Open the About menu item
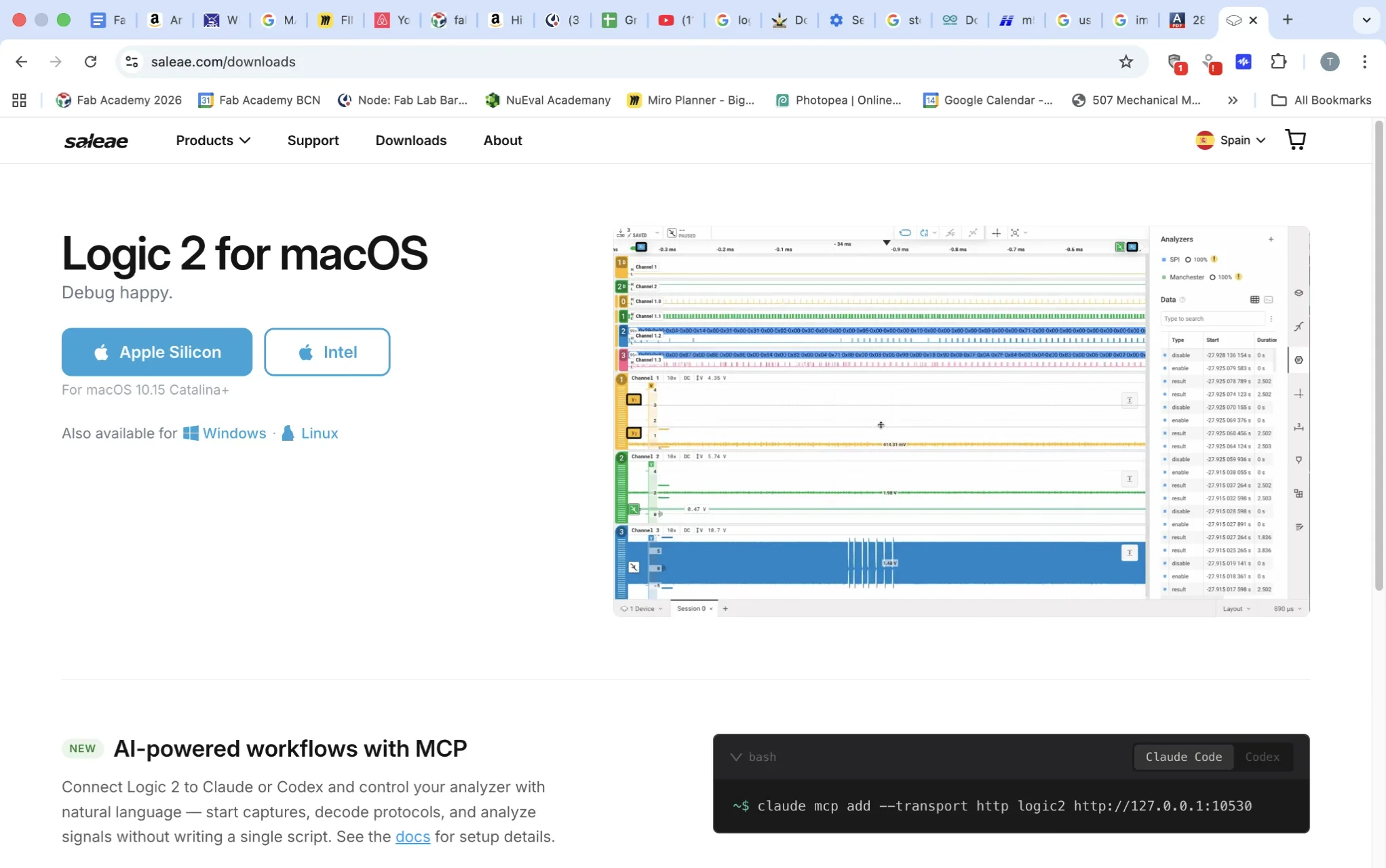 click(x=502, y=140)
